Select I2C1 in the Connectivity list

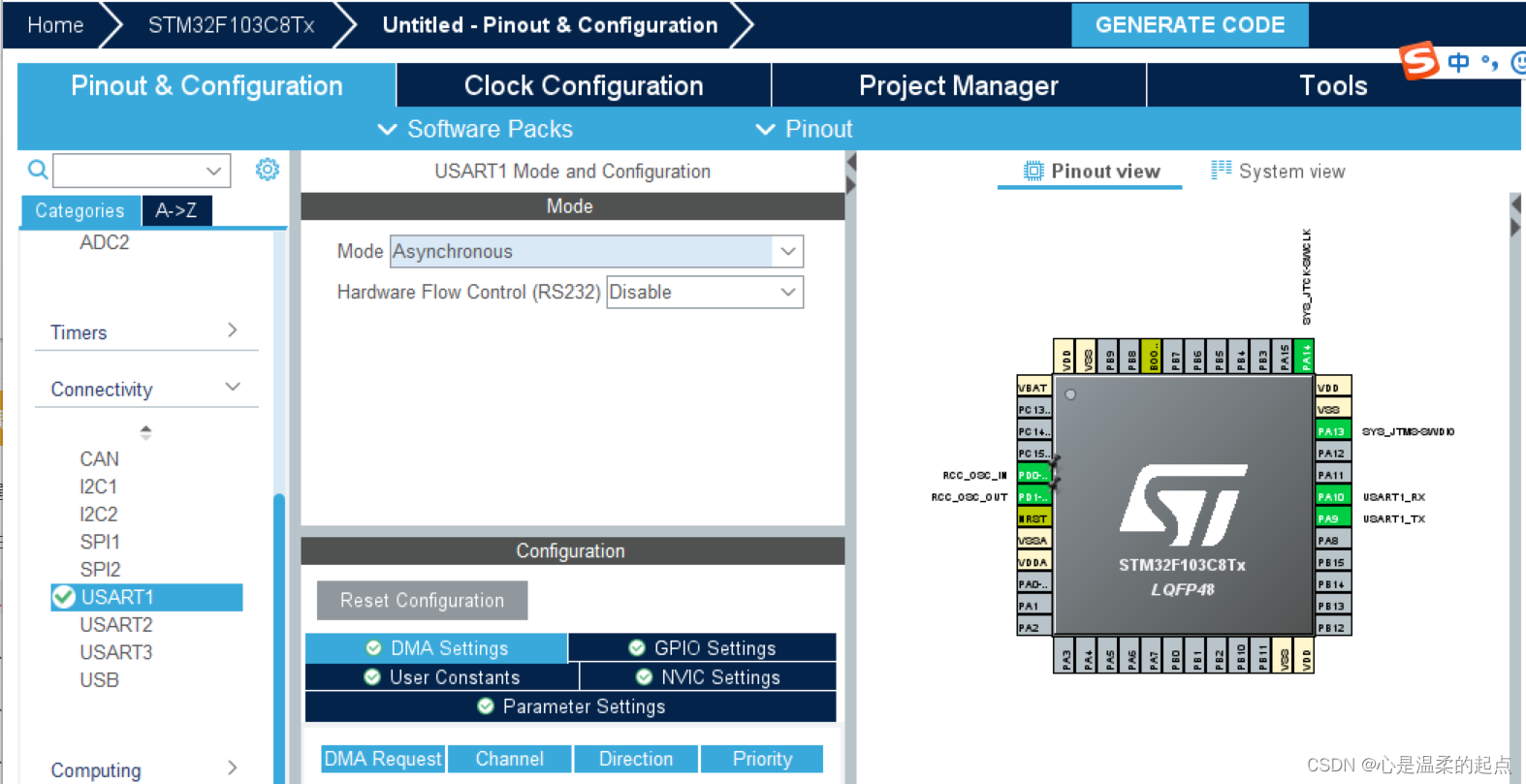click(x=99, y=486)
